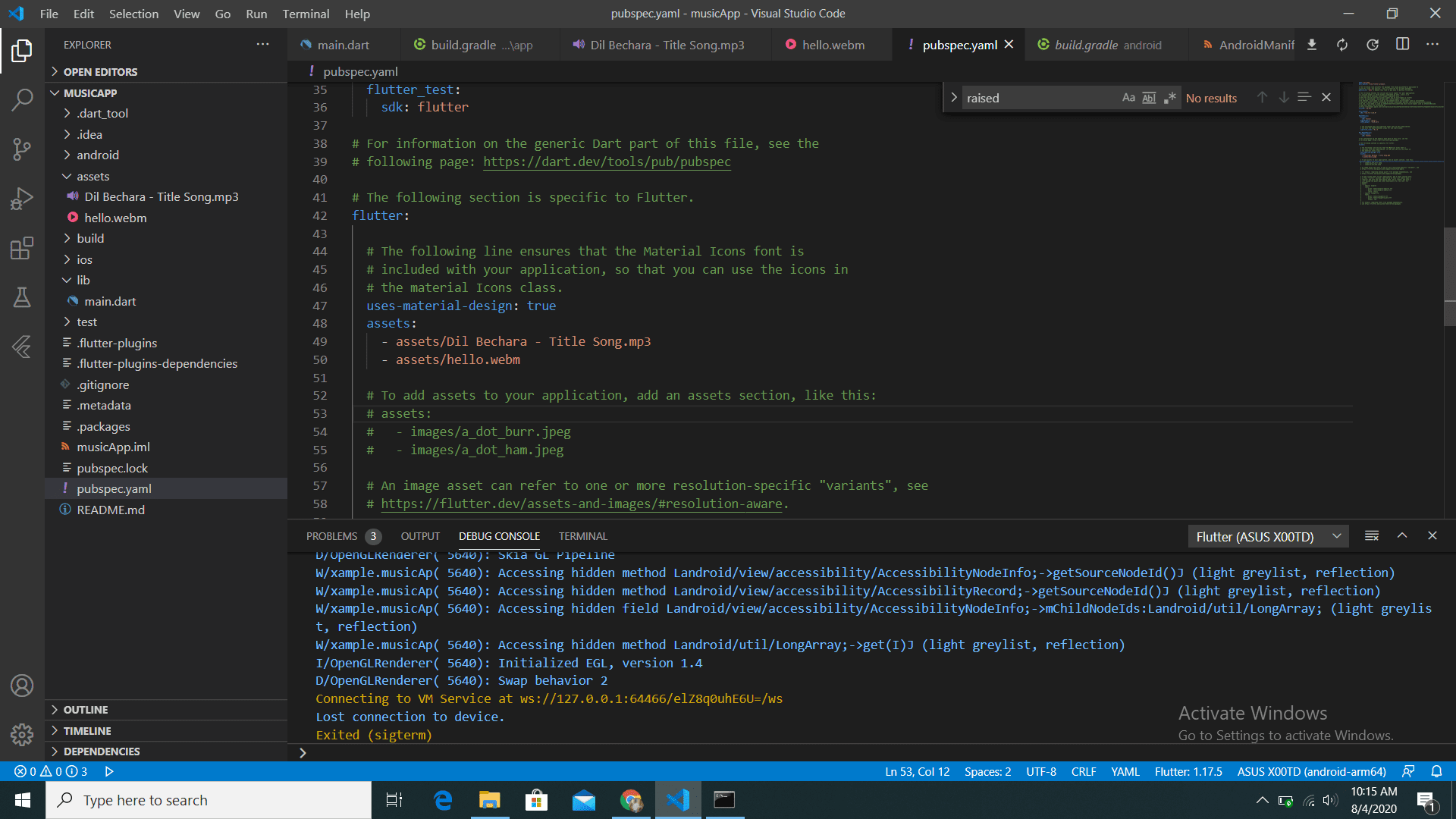Screen dimensions: 1456x819
Task: Switch to the TERMINAL panel tab
Action: click(582, 536)
